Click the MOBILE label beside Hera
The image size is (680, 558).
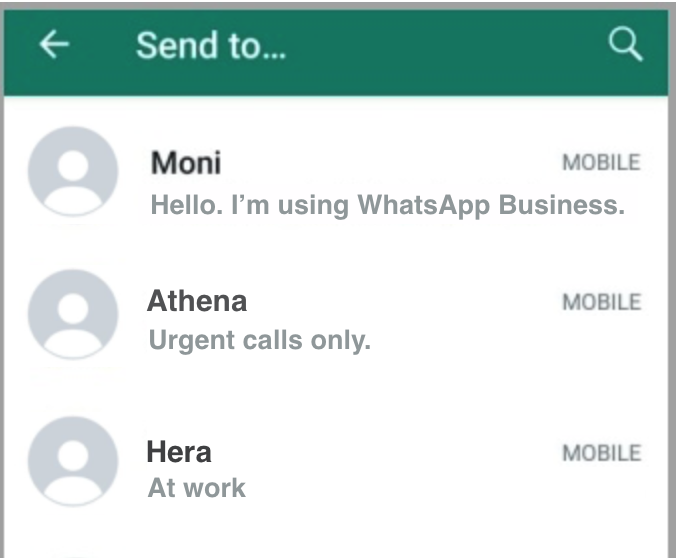coord(601,454)
